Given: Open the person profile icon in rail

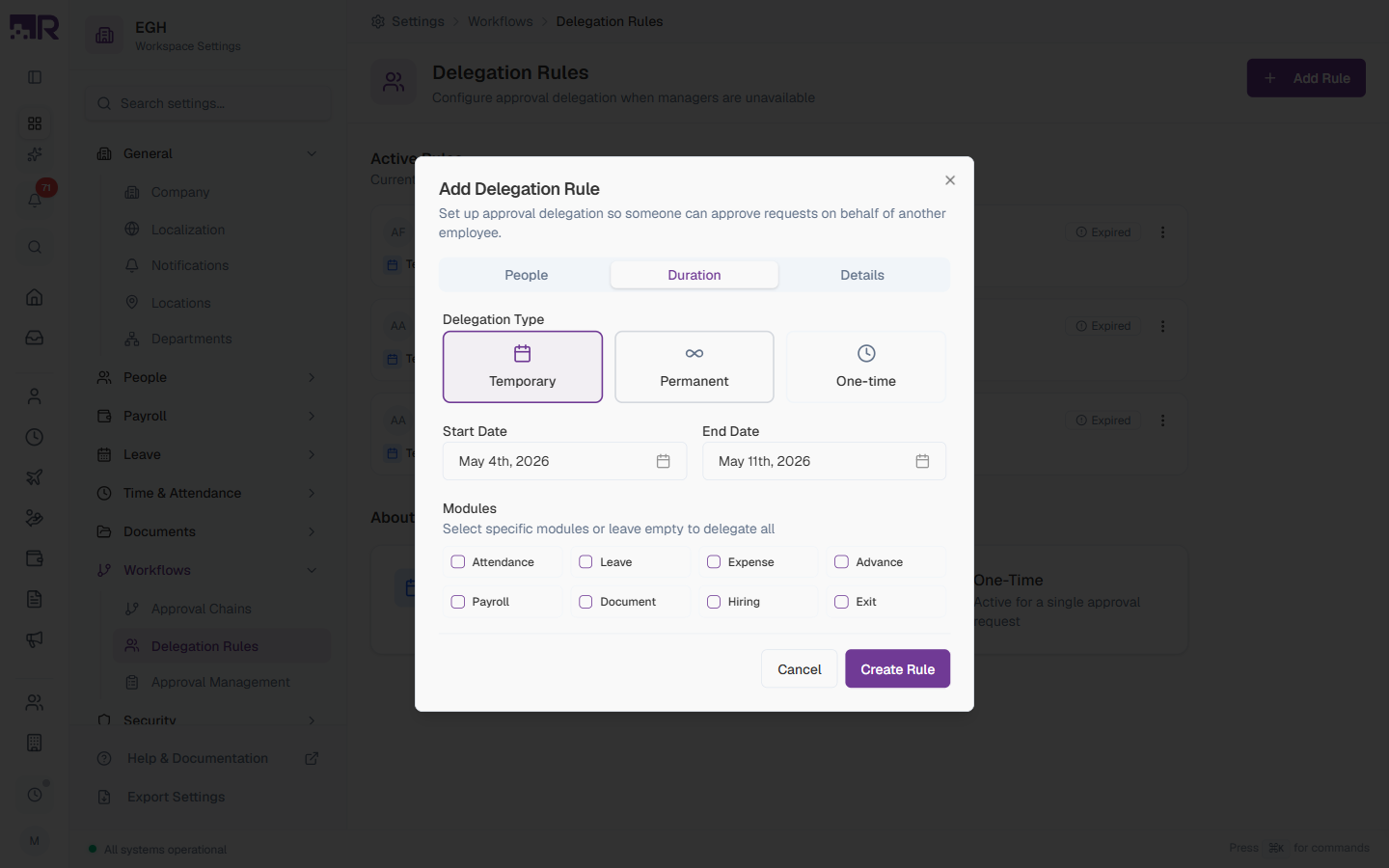Looking at the screenshot, I should [x=35, y=396].
